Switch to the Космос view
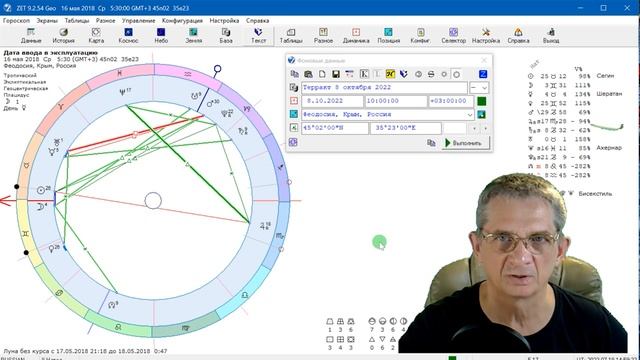Viewport: 640px width, 360px height. click(128, 36)
